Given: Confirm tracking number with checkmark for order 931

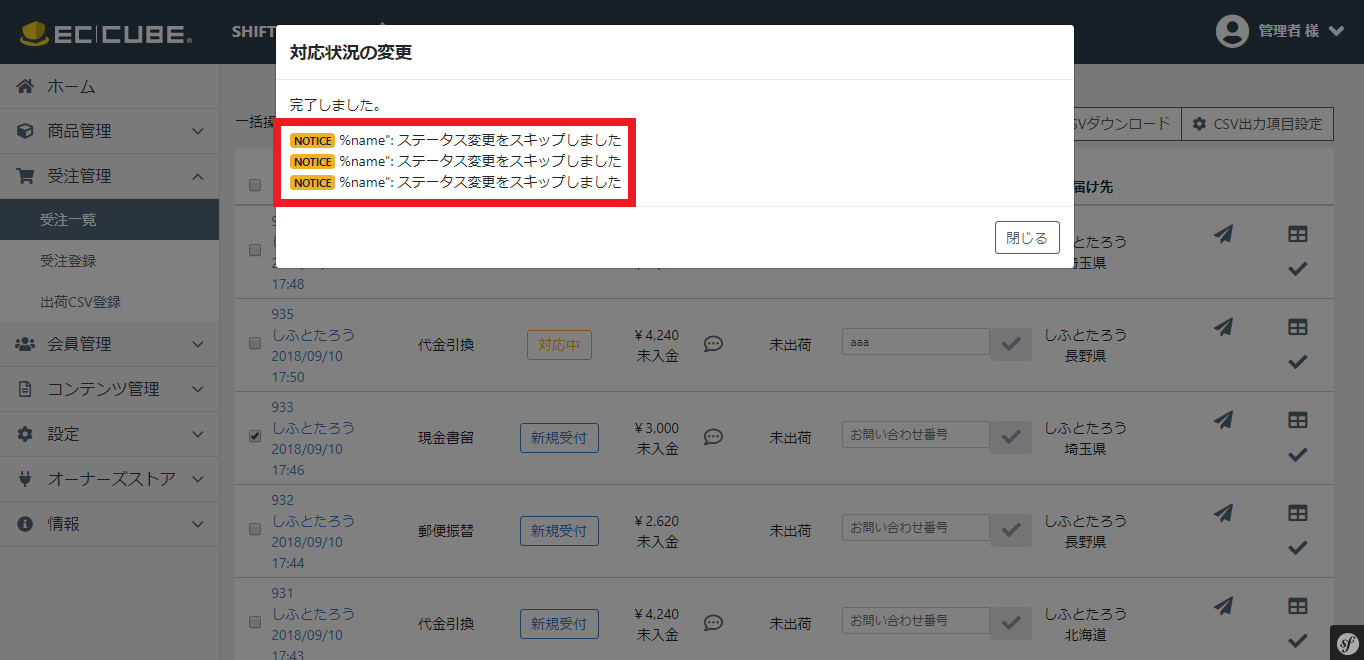Looking at the screenshot, I should click(1011, 623).
